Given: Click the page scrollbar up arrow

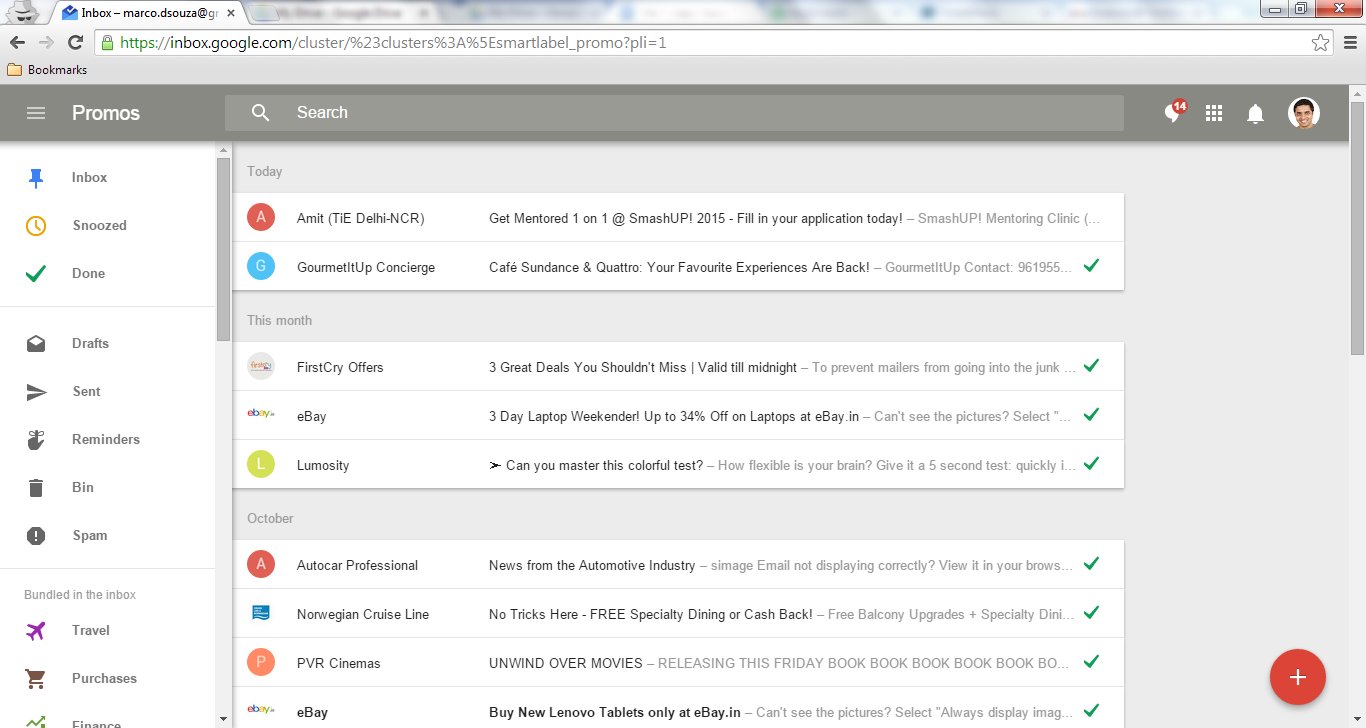Looking at the screenshot, I should click(x=1357, y=92).
